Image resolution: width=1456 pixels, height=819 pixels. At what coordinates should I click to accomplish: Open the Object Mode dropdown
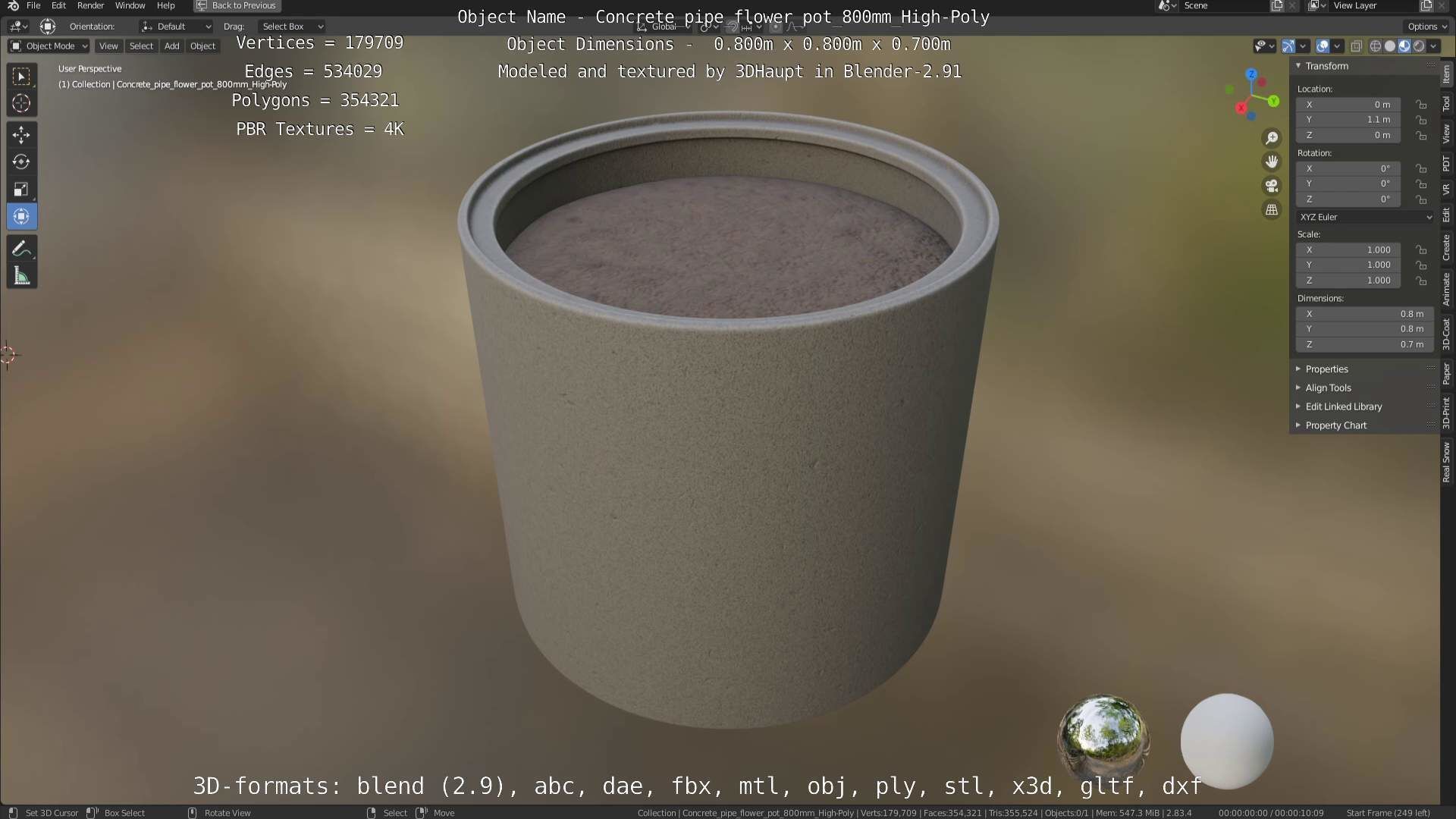(49, 46)
